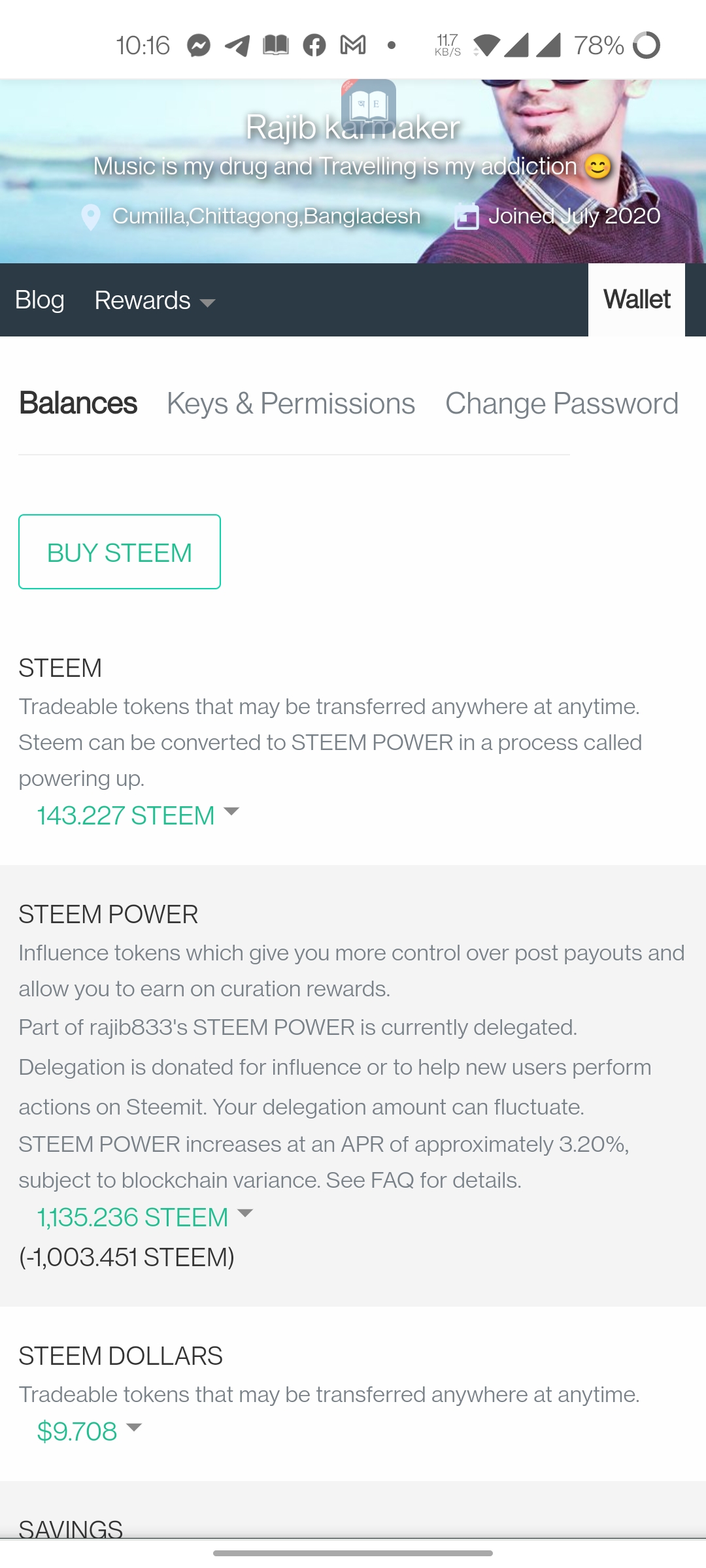Tap the location pin icon
This screenshot has height=1568, width=706.
point(91,217)
